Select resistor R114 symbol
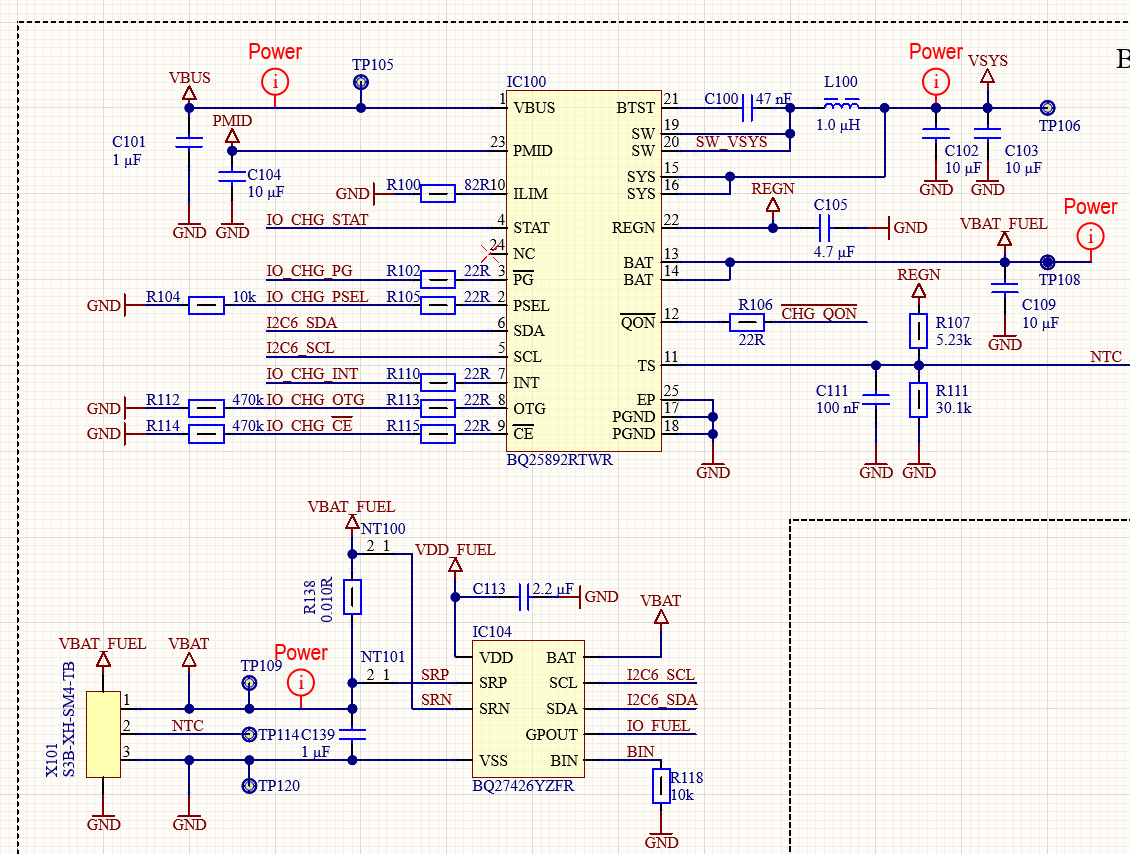The image size is (1130, 854). pyautogui.click(x=206, y=434)
